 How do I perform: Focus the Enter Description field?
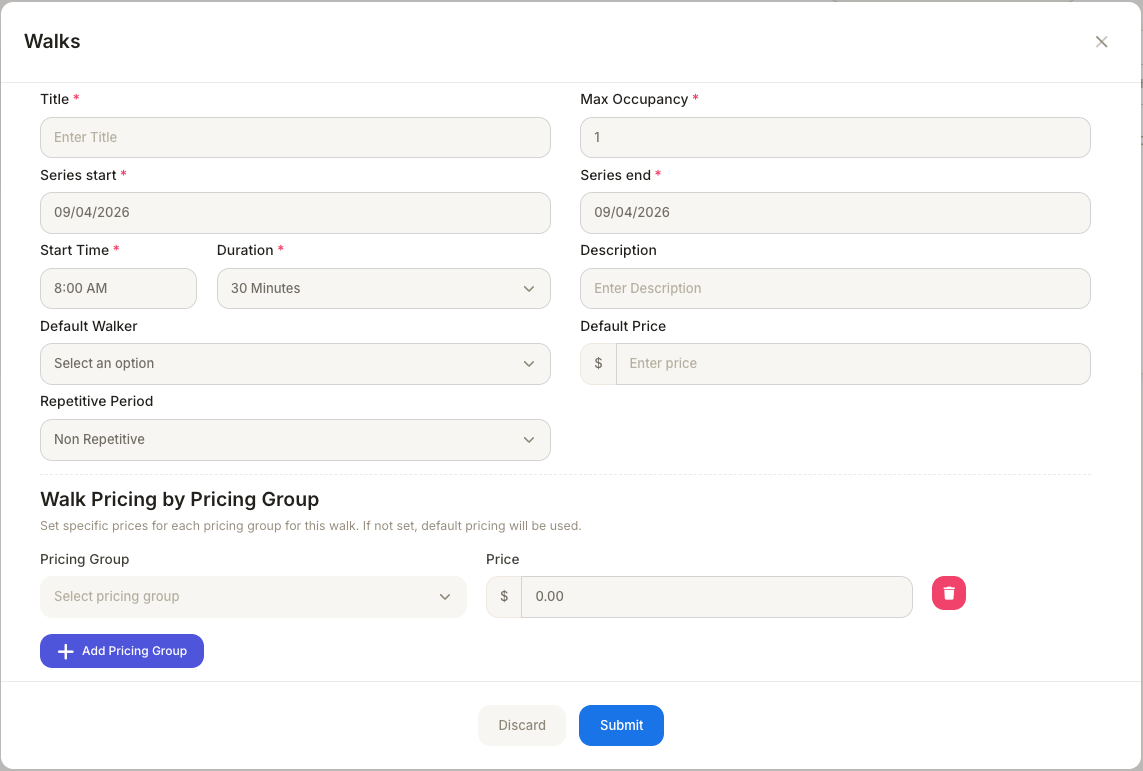click(835, 289)
